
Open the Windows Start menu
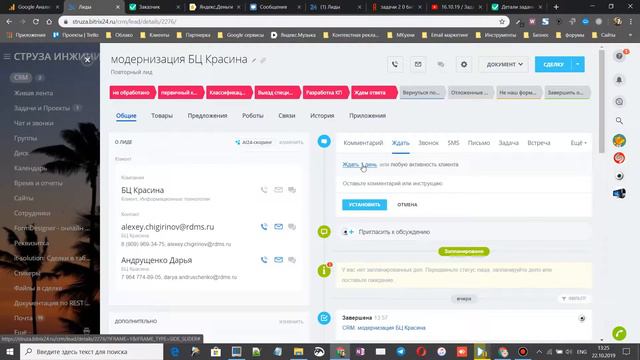[x=10, y=351]
